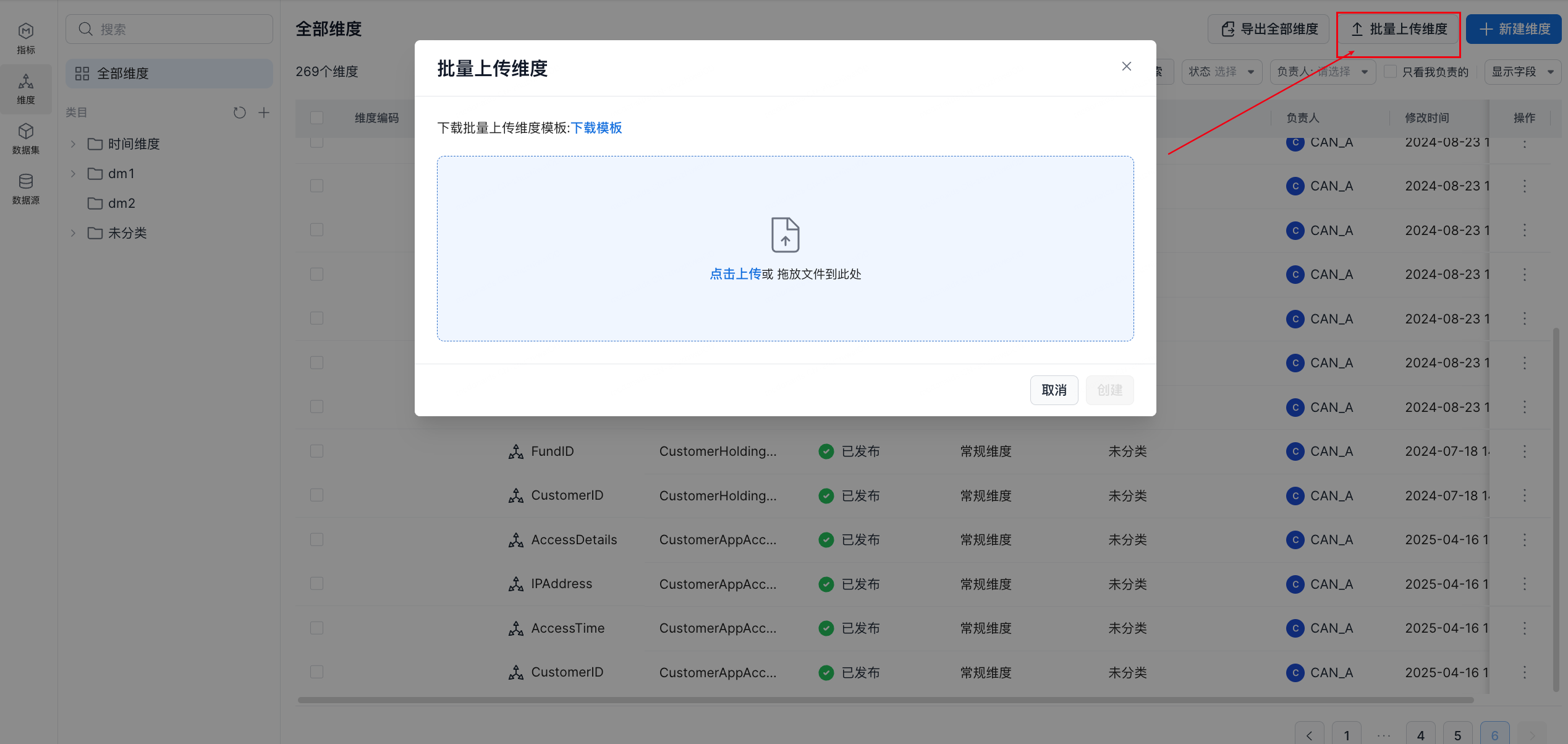Select the dm2 folder in the tree
Screen dimensions: 1568x744
click(x=121, y=203)
